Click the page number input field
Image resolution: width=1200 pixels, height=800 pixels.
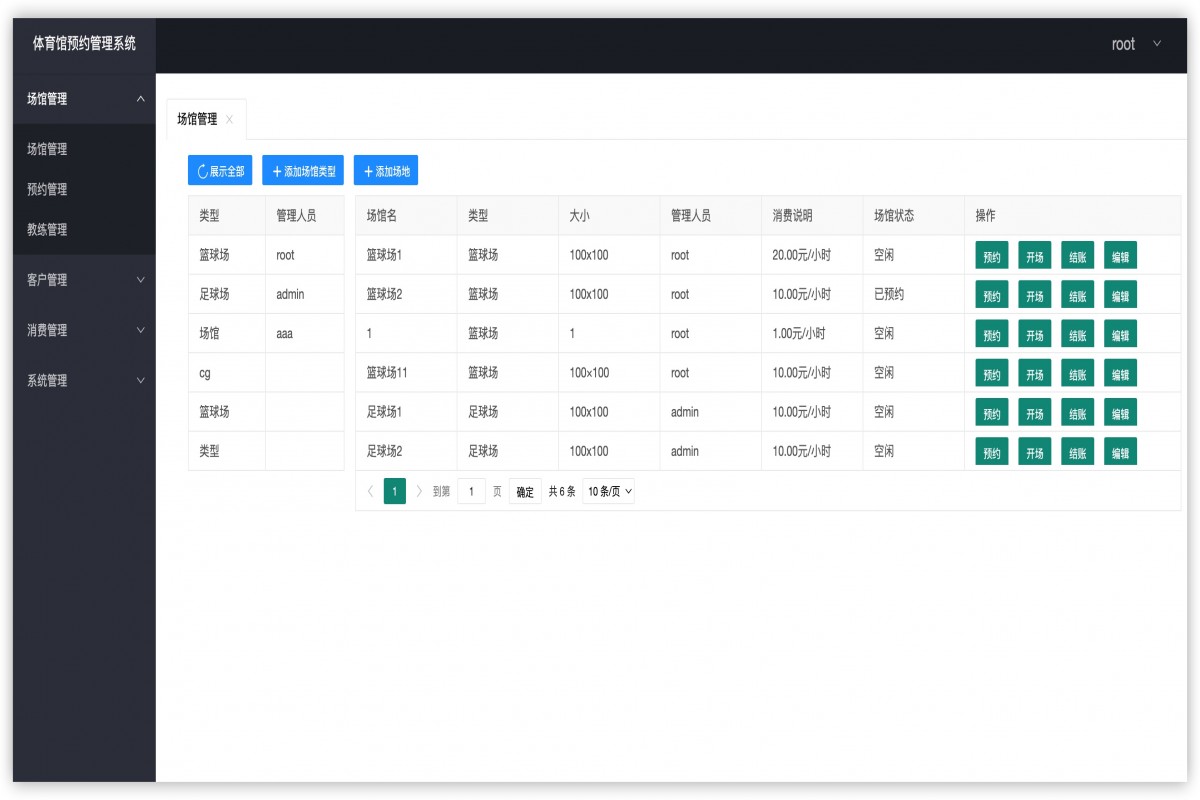coord(470,491)
